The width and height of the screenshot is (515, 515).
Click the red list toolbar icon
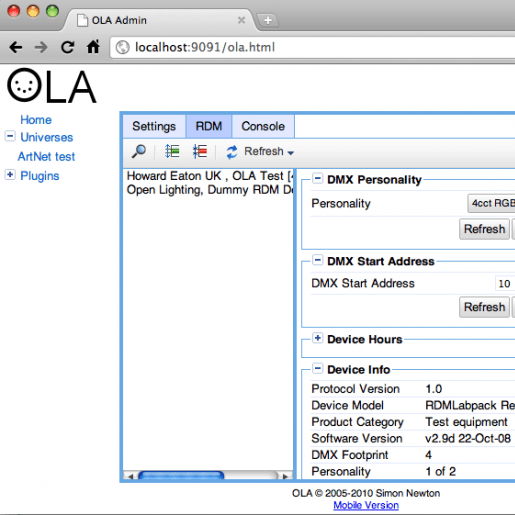200,151
